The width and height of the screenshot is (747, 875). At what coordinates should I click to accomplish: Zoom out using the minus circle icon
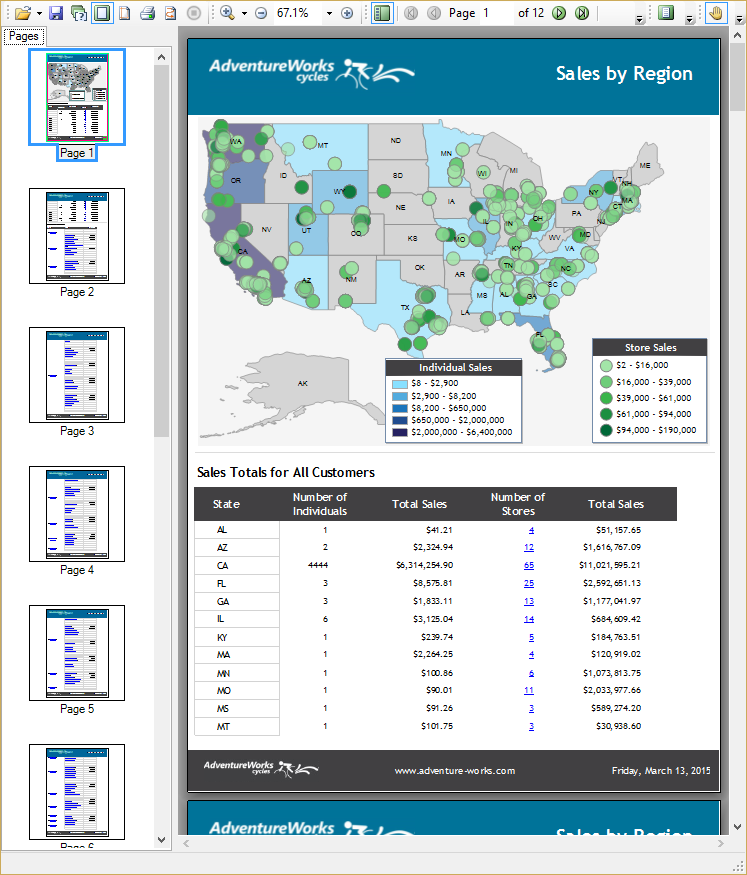coord(261,13)
